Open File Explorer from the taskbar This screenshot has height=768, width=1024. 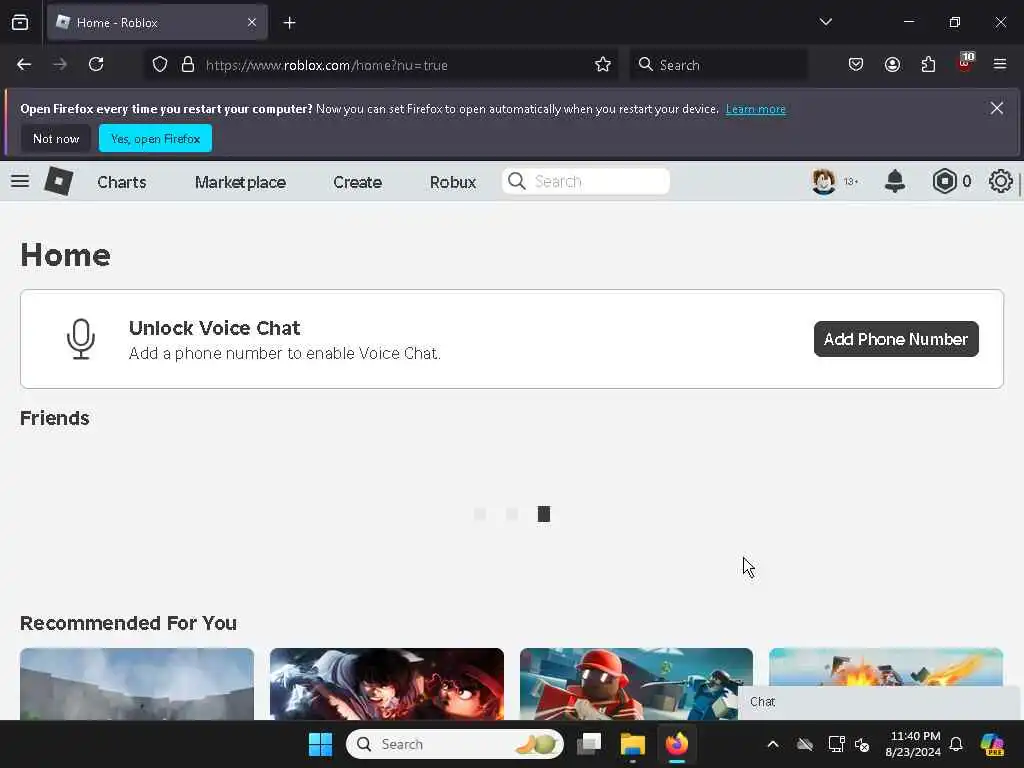pyautogui.click(x=632, y=744)
